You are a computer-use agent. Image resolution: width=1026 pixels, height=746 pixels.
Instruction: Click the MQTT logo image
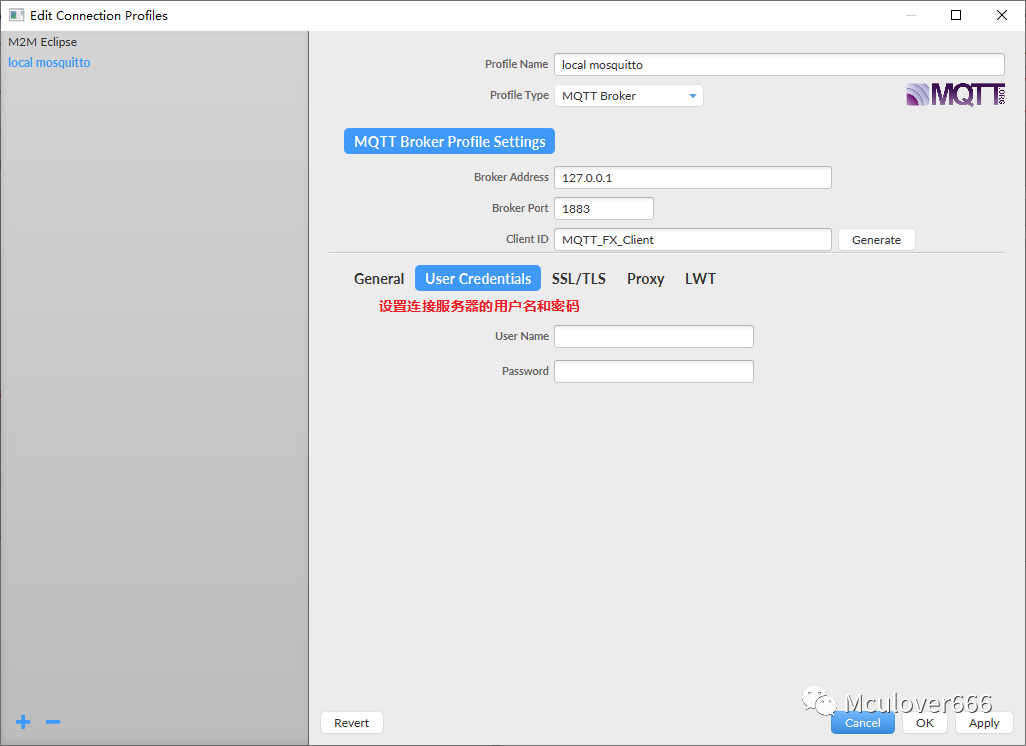click(955, 95)
